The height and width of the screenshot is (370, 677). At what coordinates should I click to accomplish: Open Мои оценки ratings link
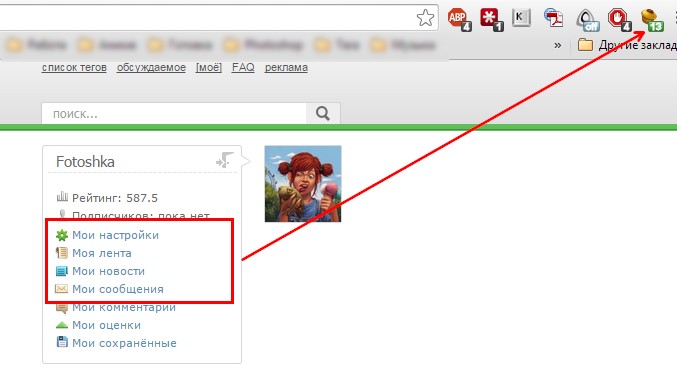(x=106, y=325)
